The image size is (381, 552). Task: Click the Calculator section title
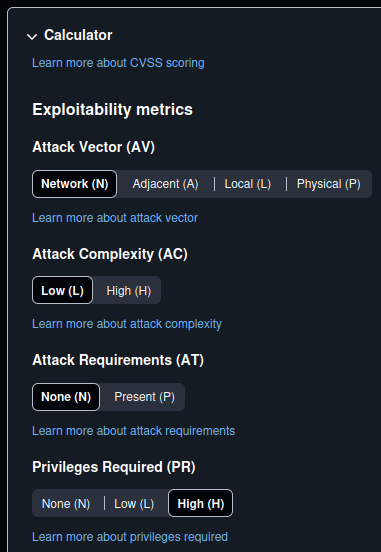(78, 35)
